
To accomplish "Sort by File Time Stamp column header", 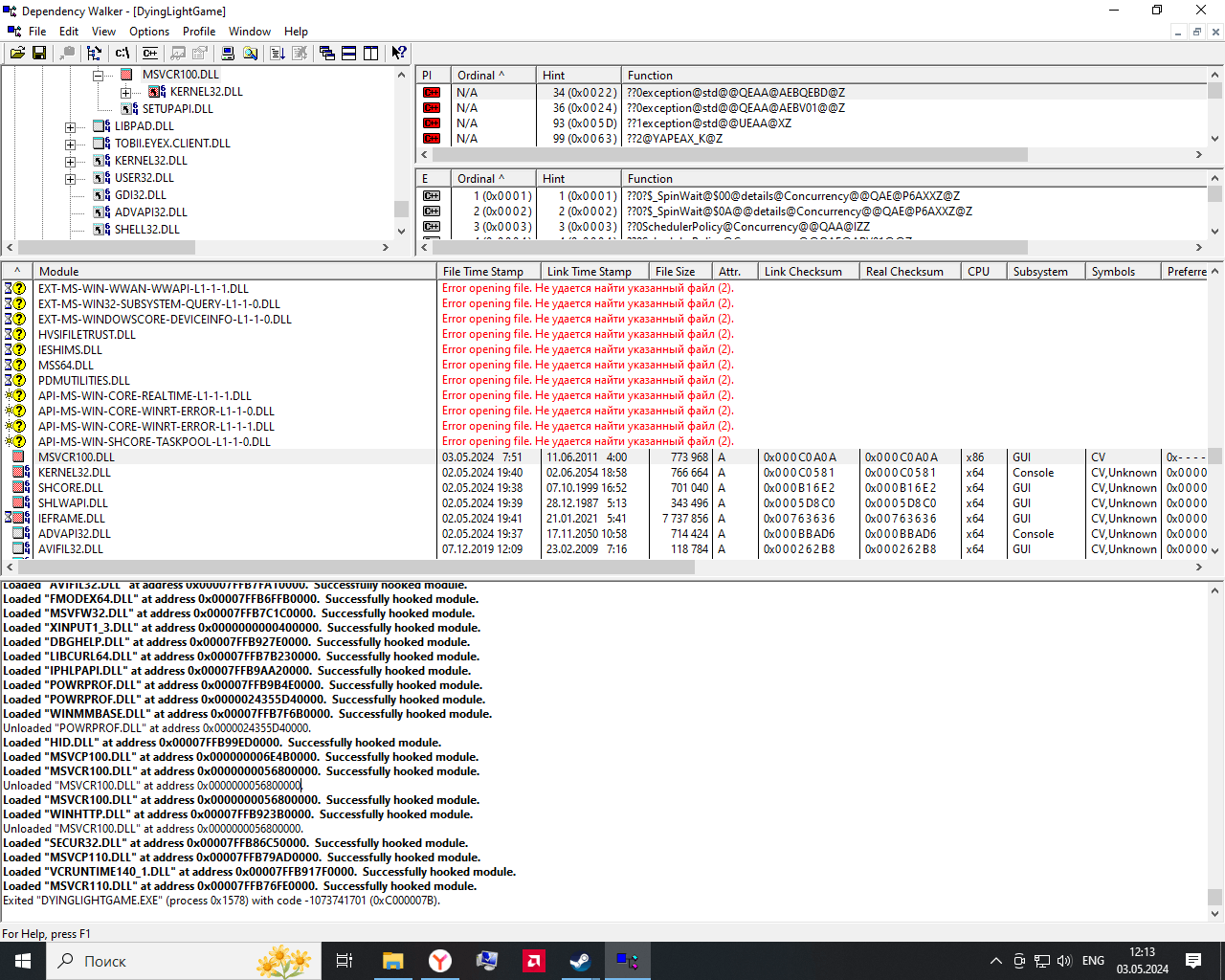I will pyautogui.click(x=488, y=272).
